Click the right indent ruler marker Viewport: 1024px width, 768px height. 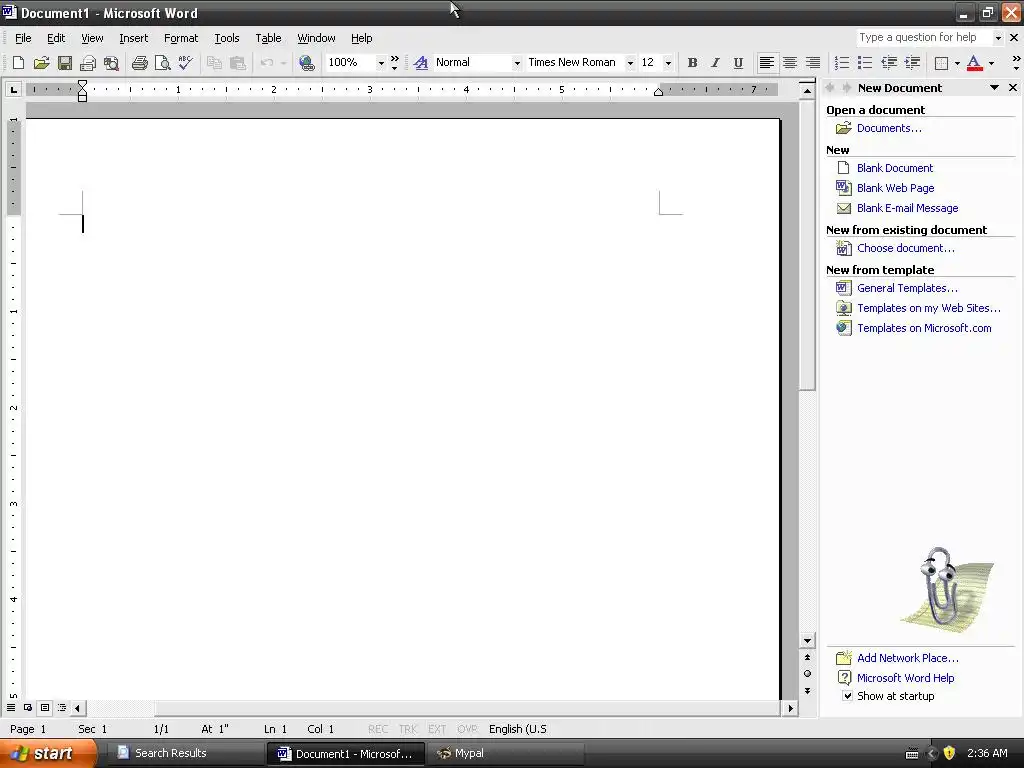(658, 92)
